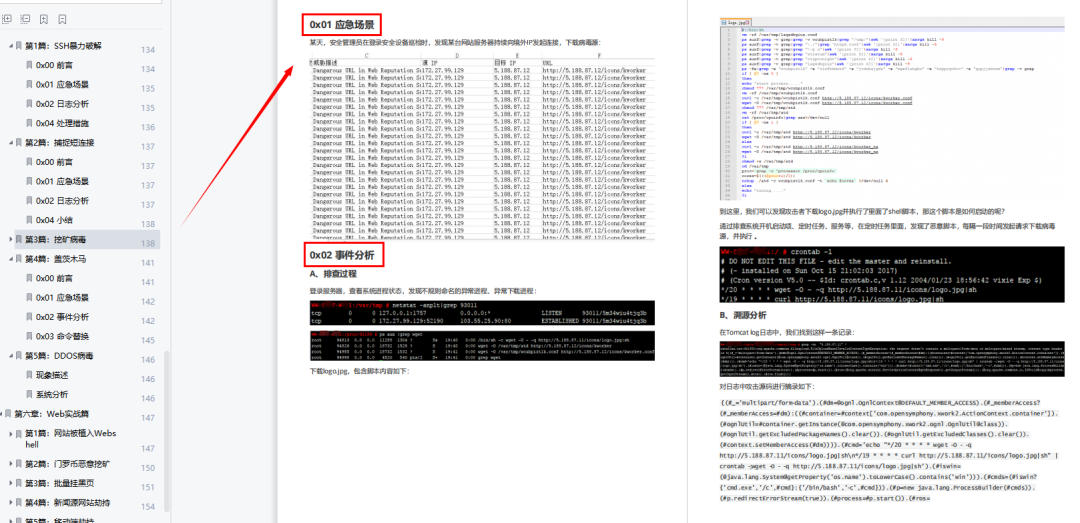Click the netstat terminal output image
This screenshot has width=1080, height=523.
pyautogui.click(x=482, y=313)
